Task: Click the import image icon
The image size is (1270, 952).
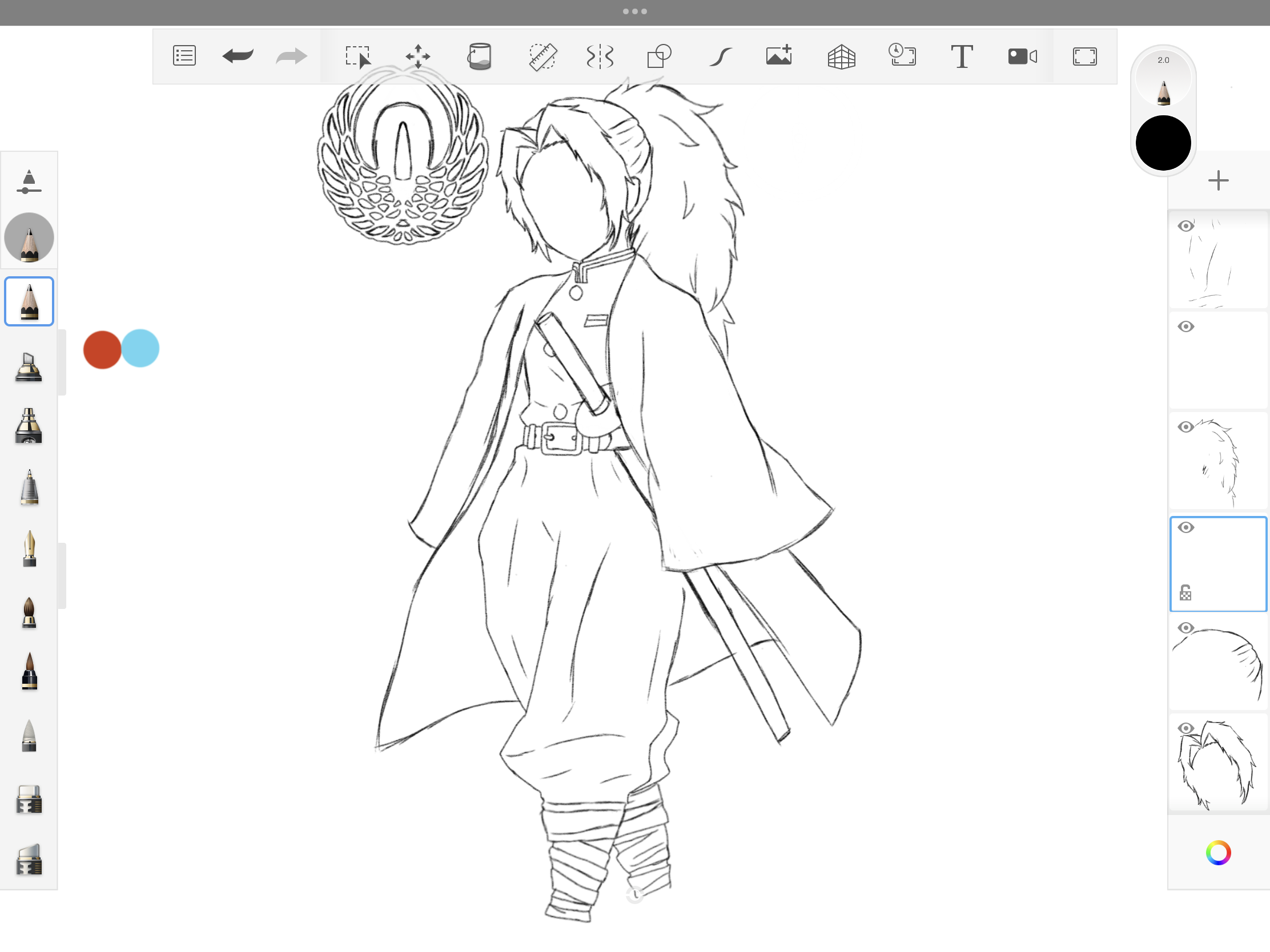Action: coord(779,56)
